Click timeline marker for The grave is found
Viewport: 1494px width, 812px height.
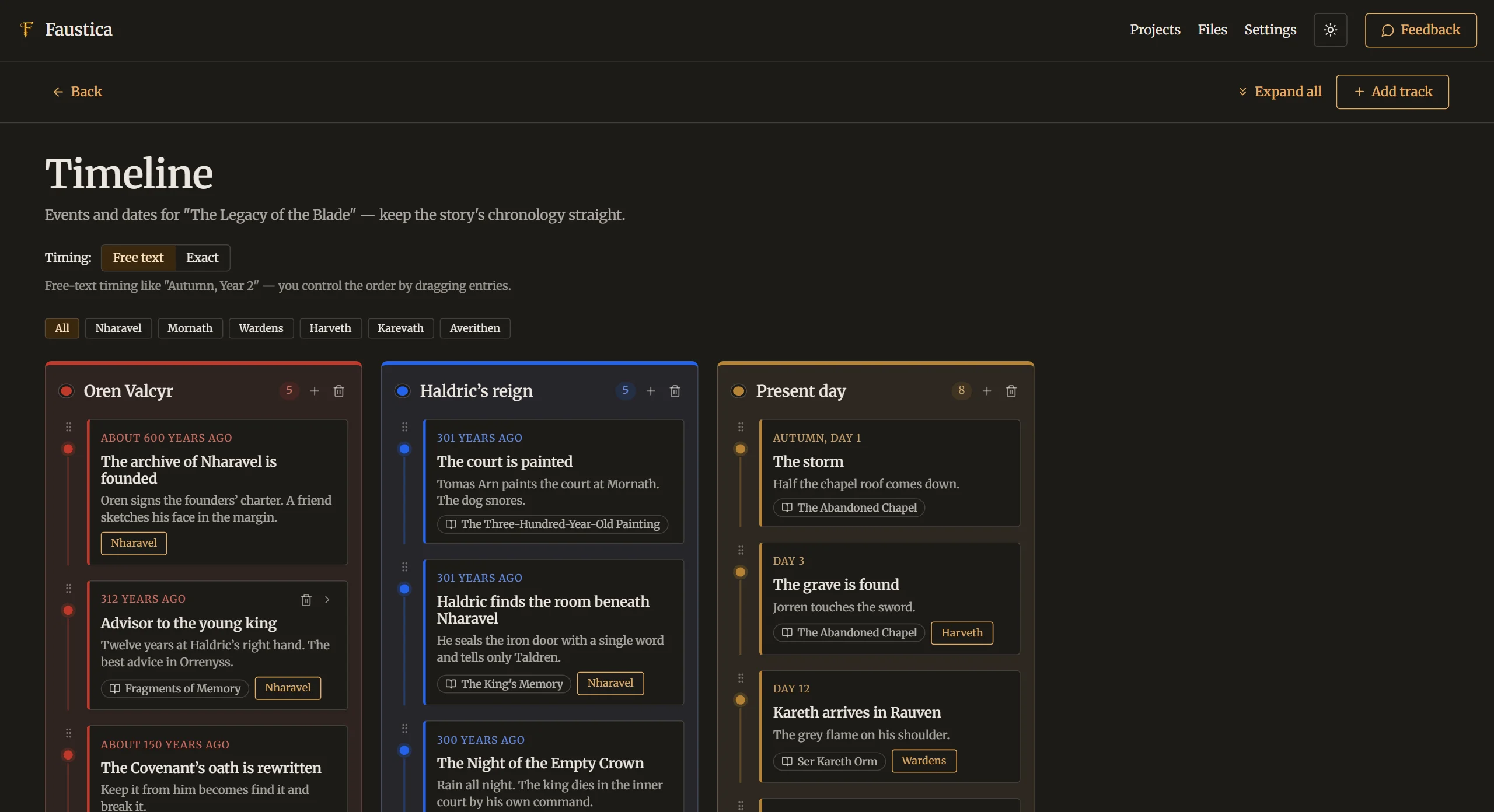click(x=741, y=572)
